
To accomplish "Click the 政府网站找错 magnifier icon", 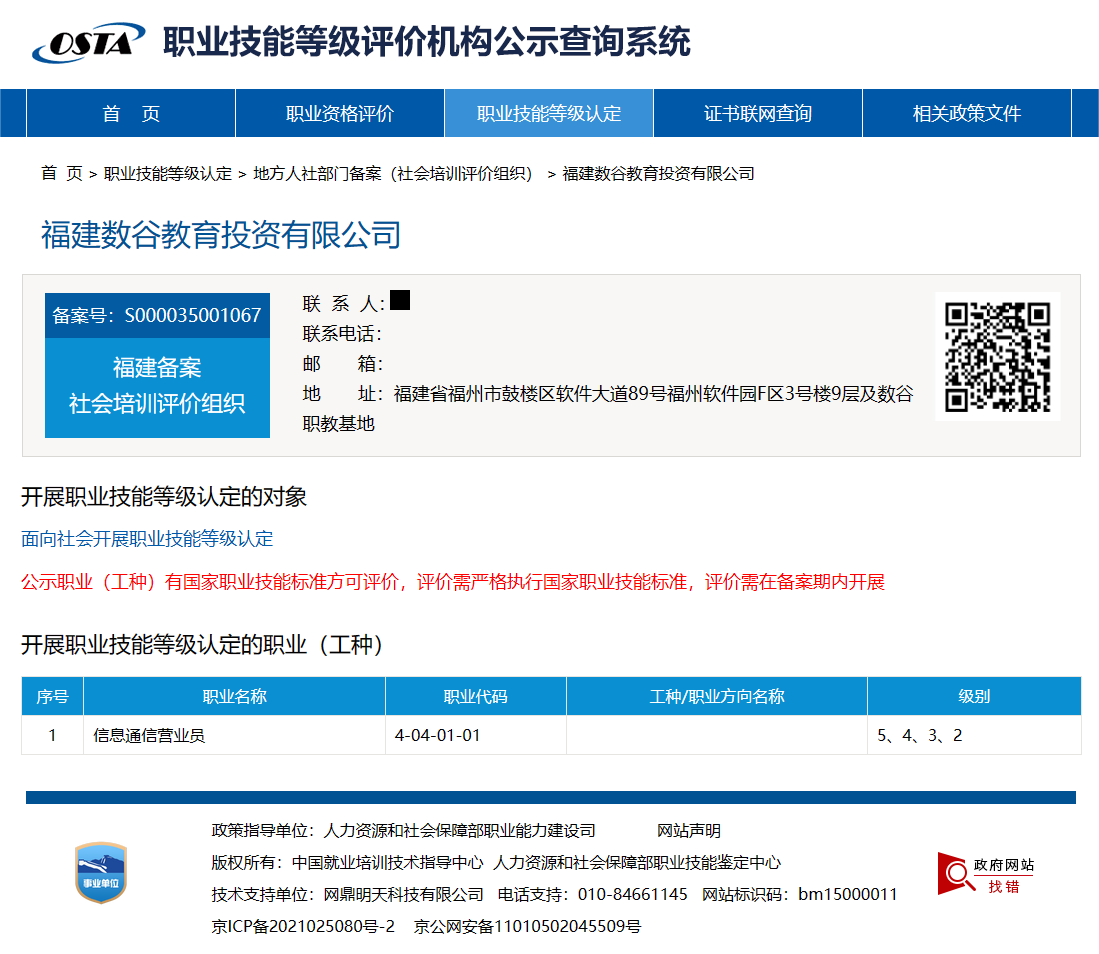I will [955, 874].
